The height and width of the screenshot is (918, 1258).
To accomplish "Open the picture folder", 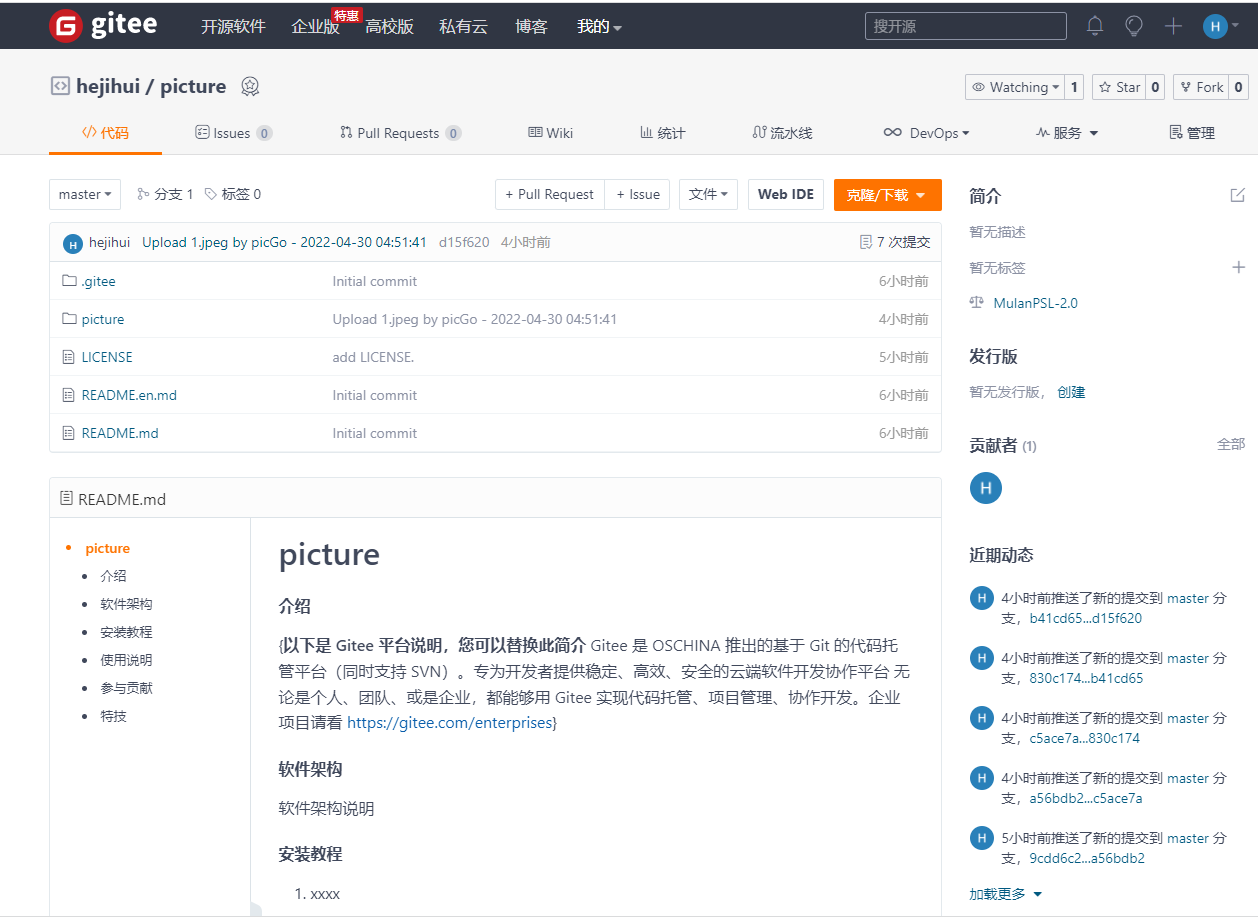I will (x=103, y=319).
